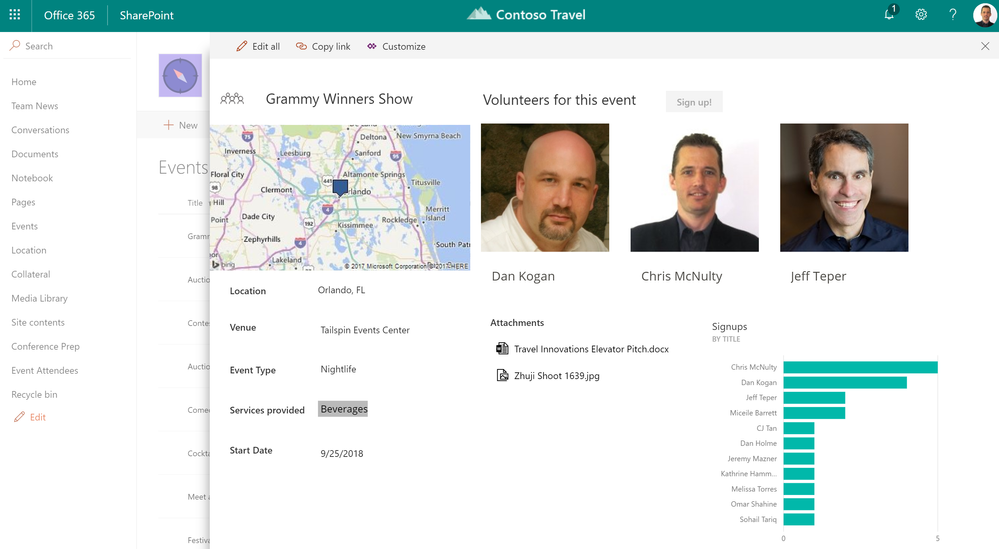The width and height of the screenshot is (999, 549).
Task: Click the Edit all pencil icon
Action: click(241, 46)
